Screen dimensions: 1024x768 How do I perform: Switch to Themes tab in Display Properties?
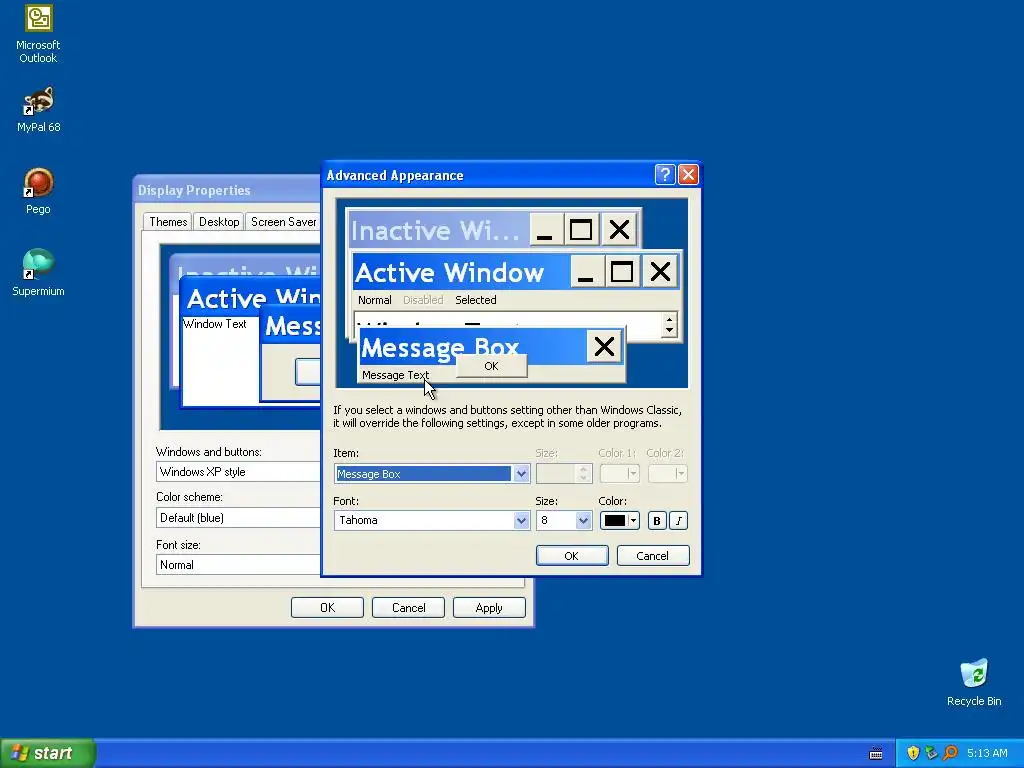click(x=168, y=222)
